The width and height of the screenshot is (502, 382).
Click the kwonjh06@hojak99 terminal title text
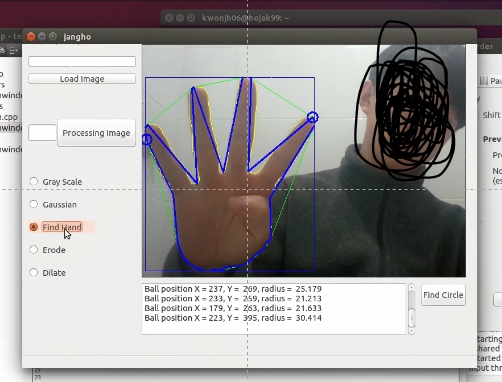[245, 18]
